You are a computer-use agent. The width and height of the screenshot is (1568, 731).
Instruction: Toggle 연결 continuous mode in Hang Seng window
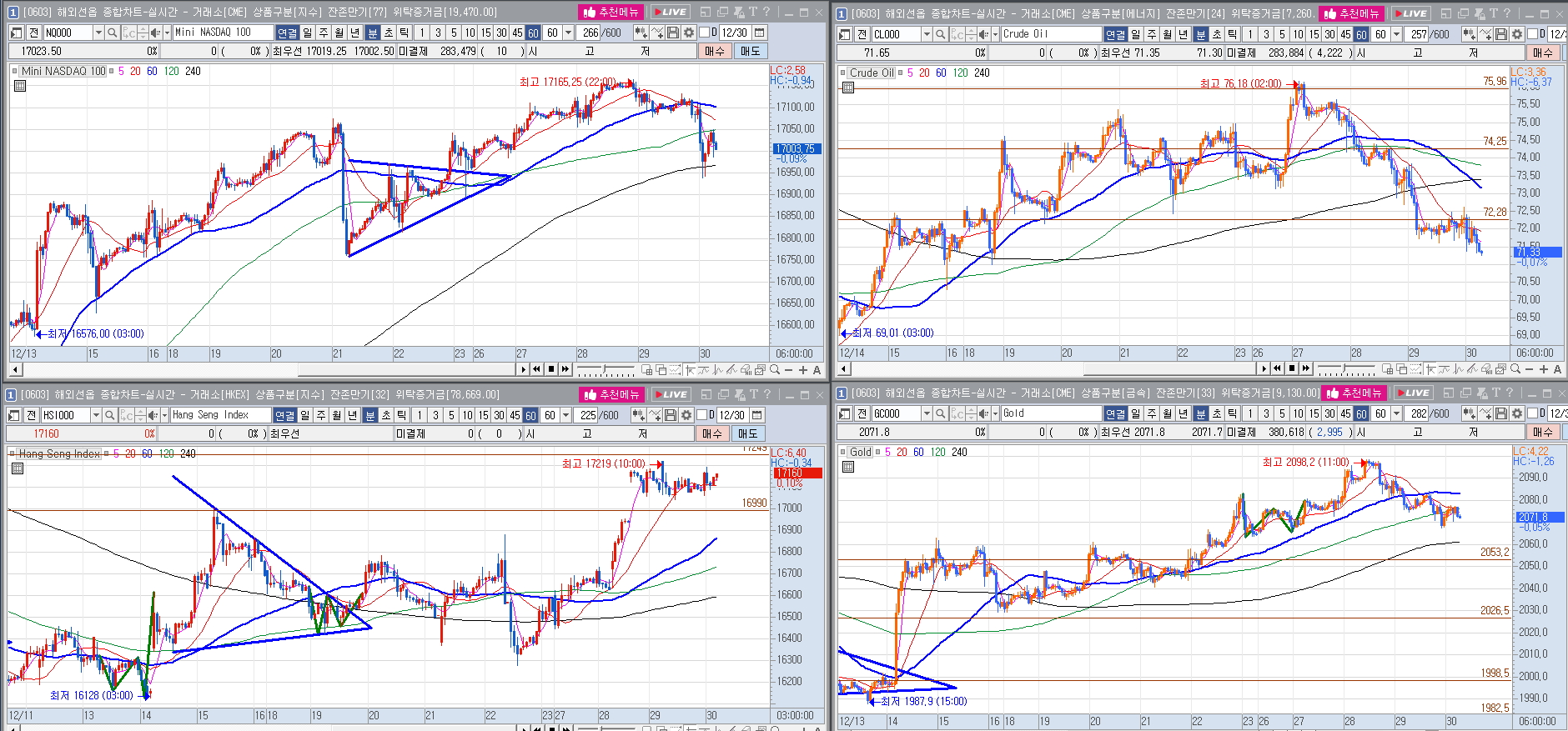[x=284, y=415]
